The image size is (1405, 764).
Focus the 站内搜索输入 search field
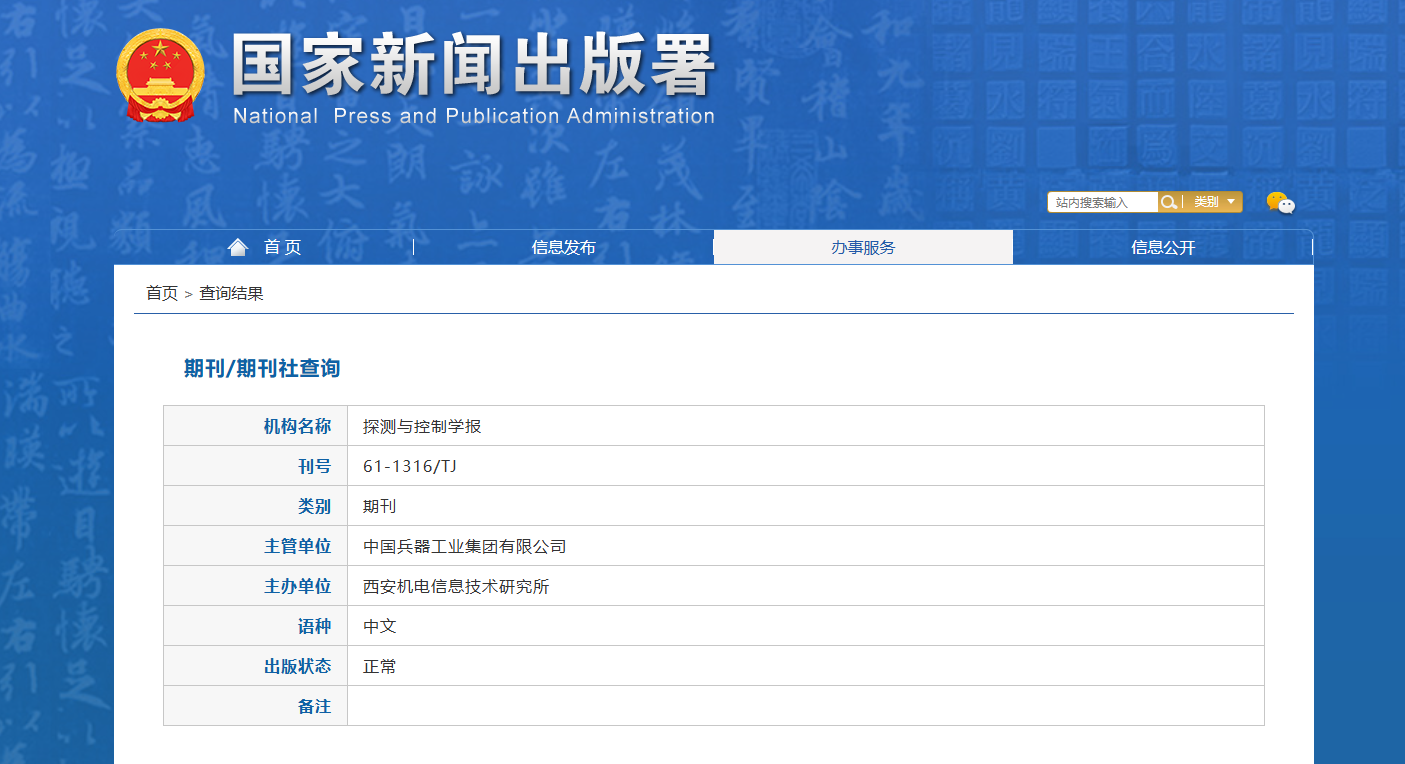(1102, 202)
